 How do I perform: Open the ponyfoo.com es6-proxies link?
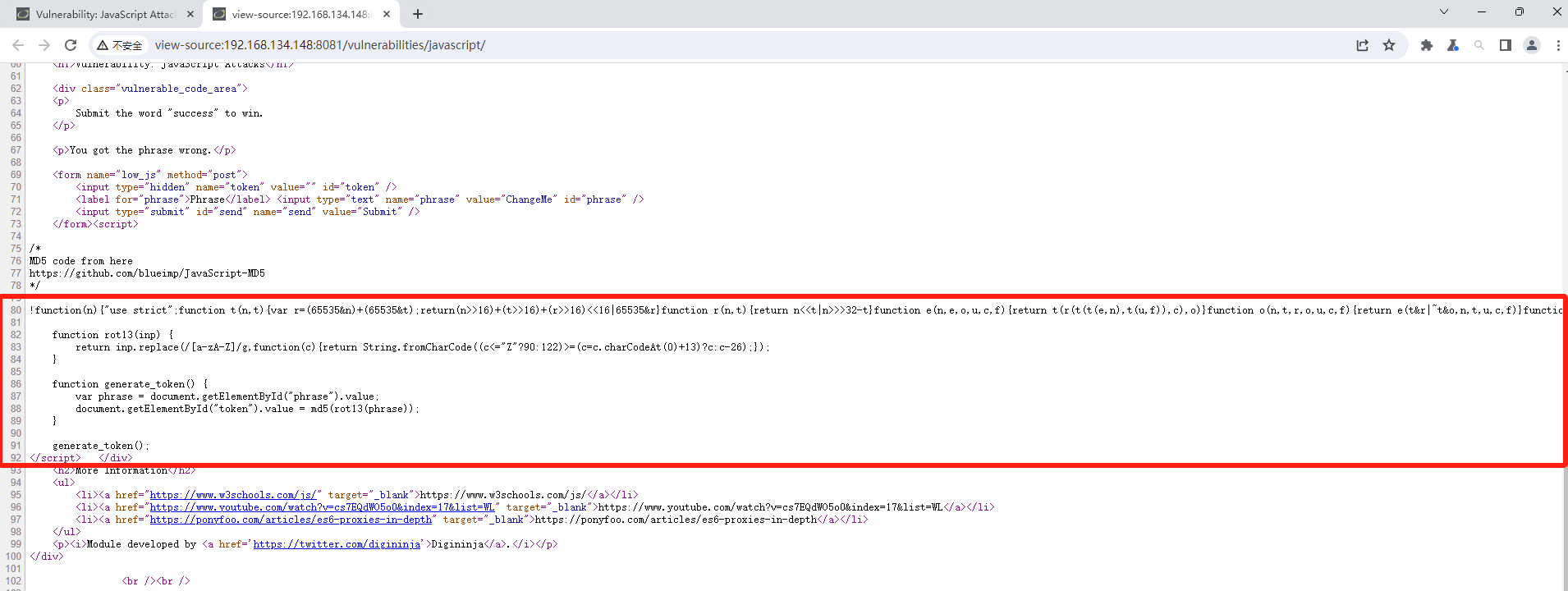point(291,520)
